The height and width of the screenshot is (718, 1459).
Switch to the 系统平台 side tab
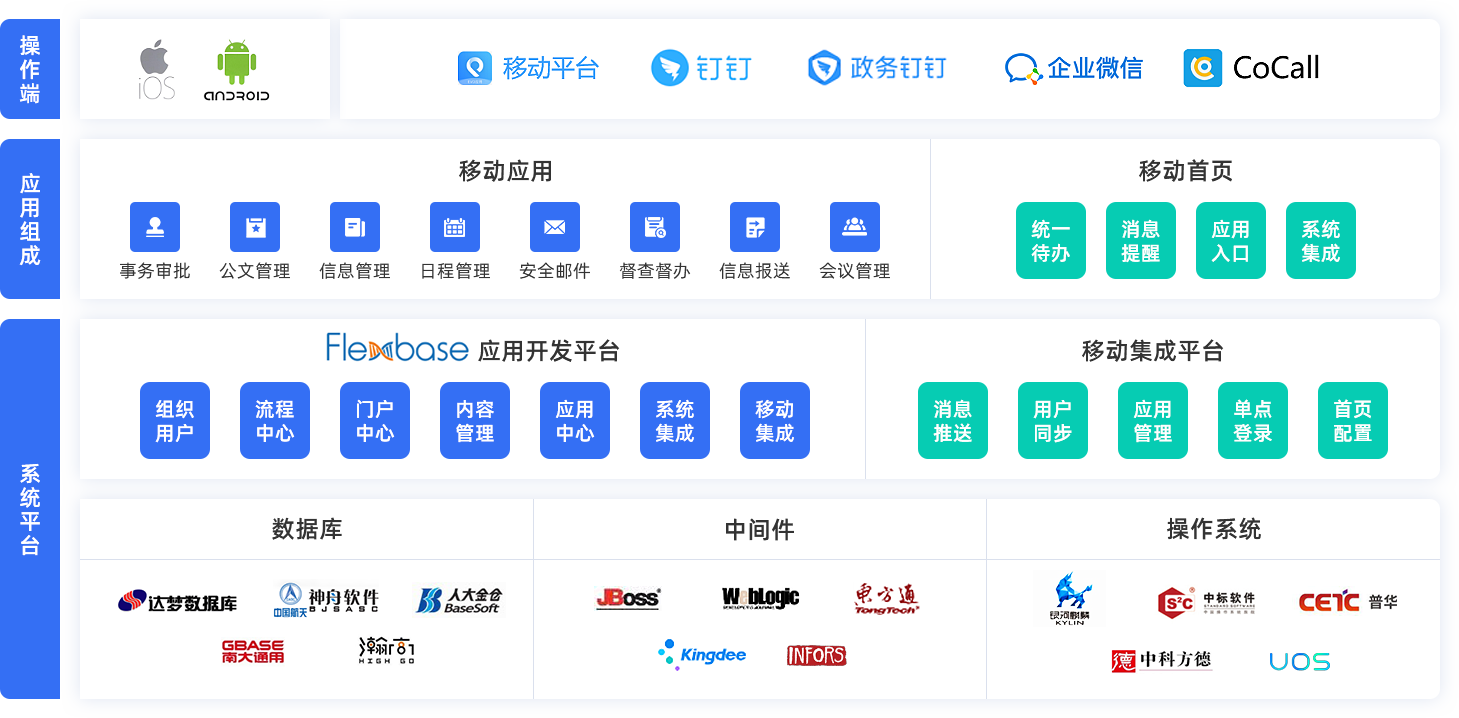[x=30, y=508]
